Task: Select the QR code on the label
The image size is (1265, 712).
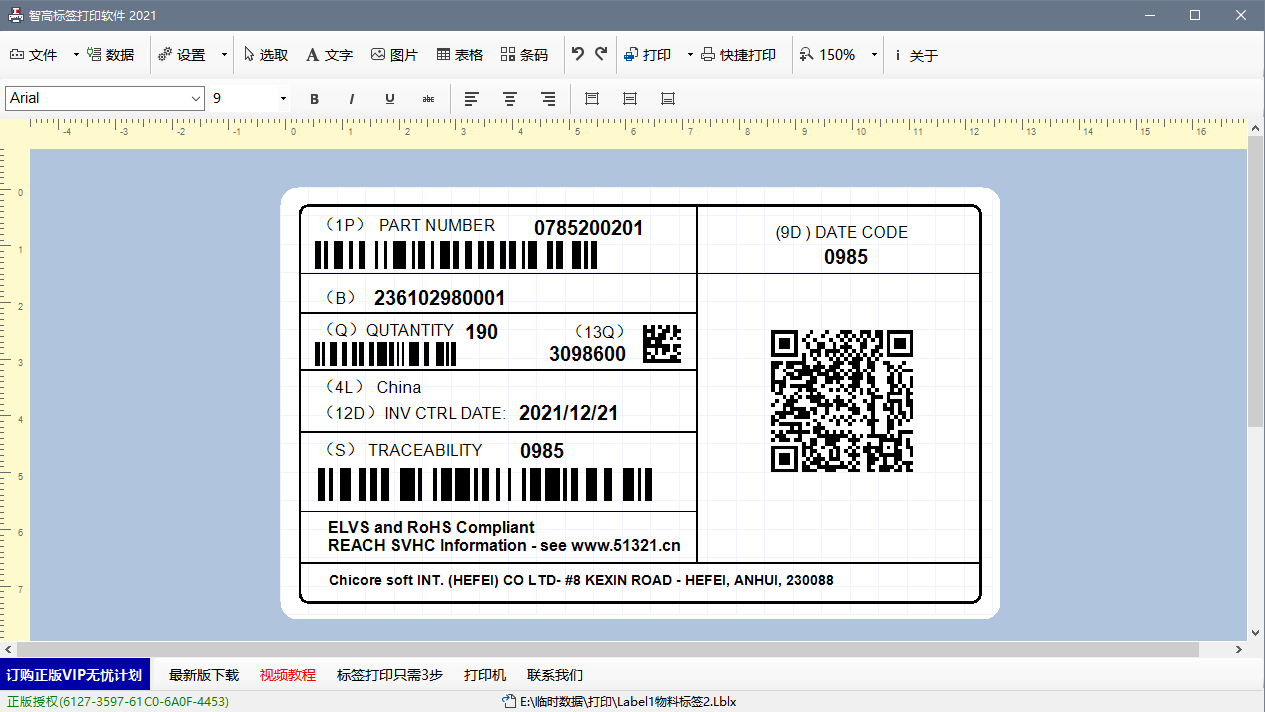Action: [x=842, y=401]
